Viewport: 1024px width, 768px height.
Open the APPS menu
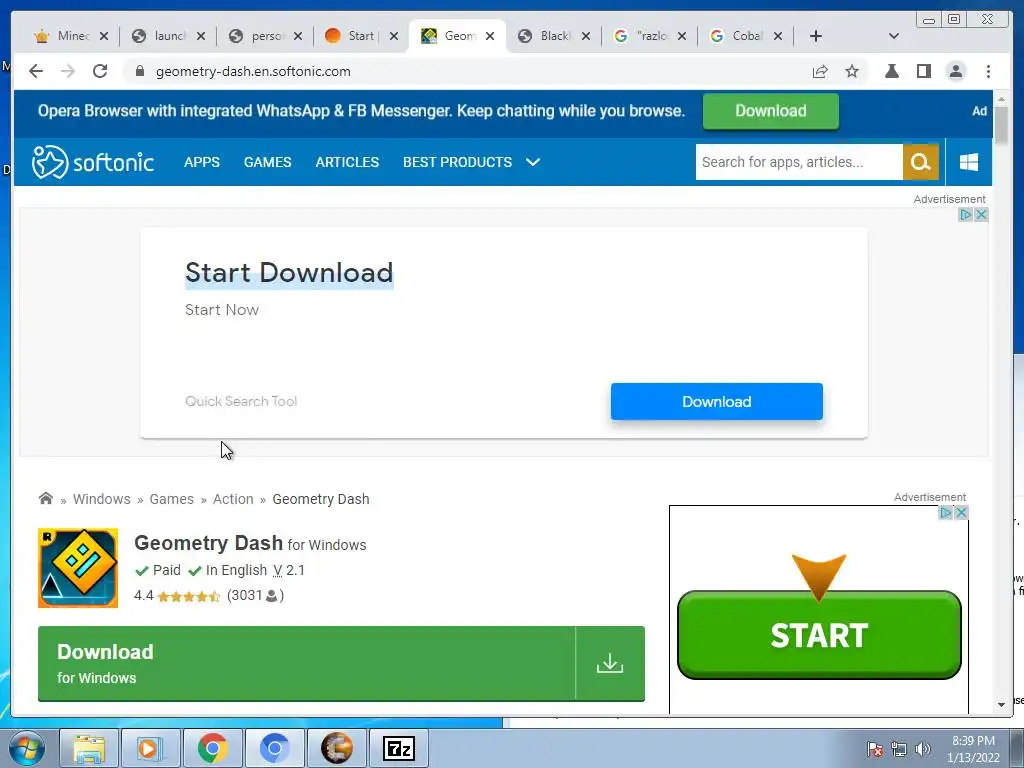(x=202, y=162)
